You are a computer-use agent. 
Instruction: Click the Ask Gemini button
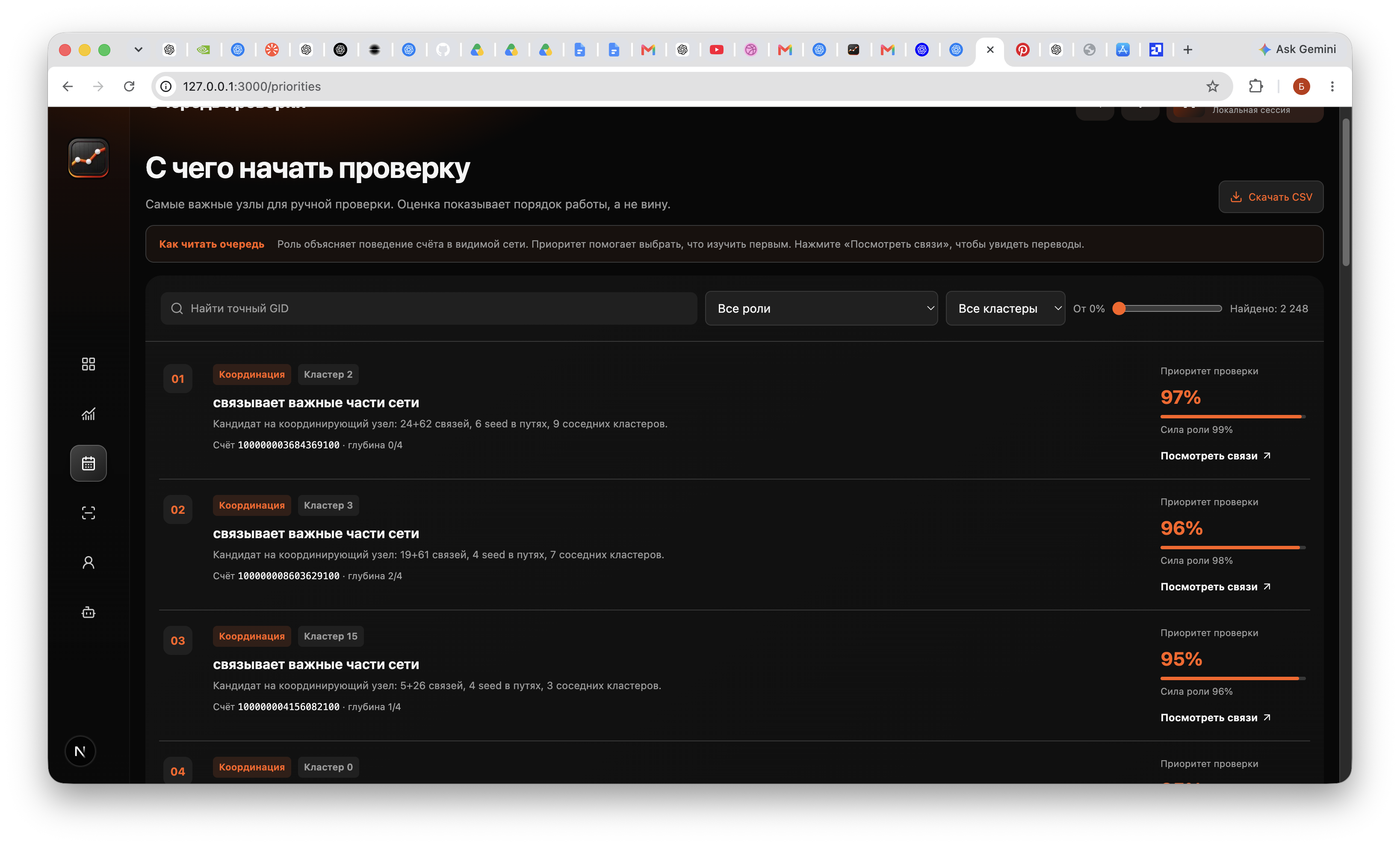pos(1297,50)
